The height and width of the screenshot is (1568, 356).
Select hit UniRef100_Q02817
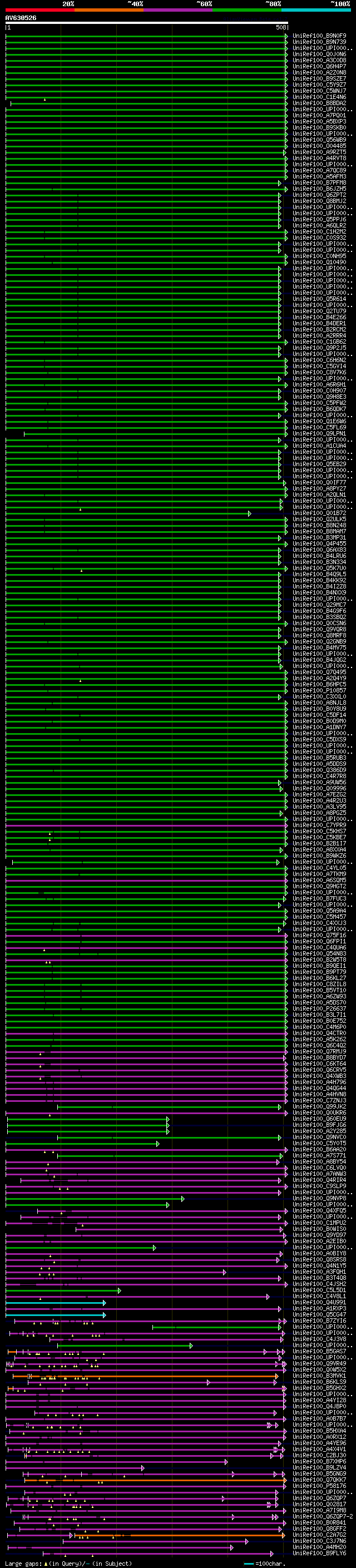point(319,1504)
